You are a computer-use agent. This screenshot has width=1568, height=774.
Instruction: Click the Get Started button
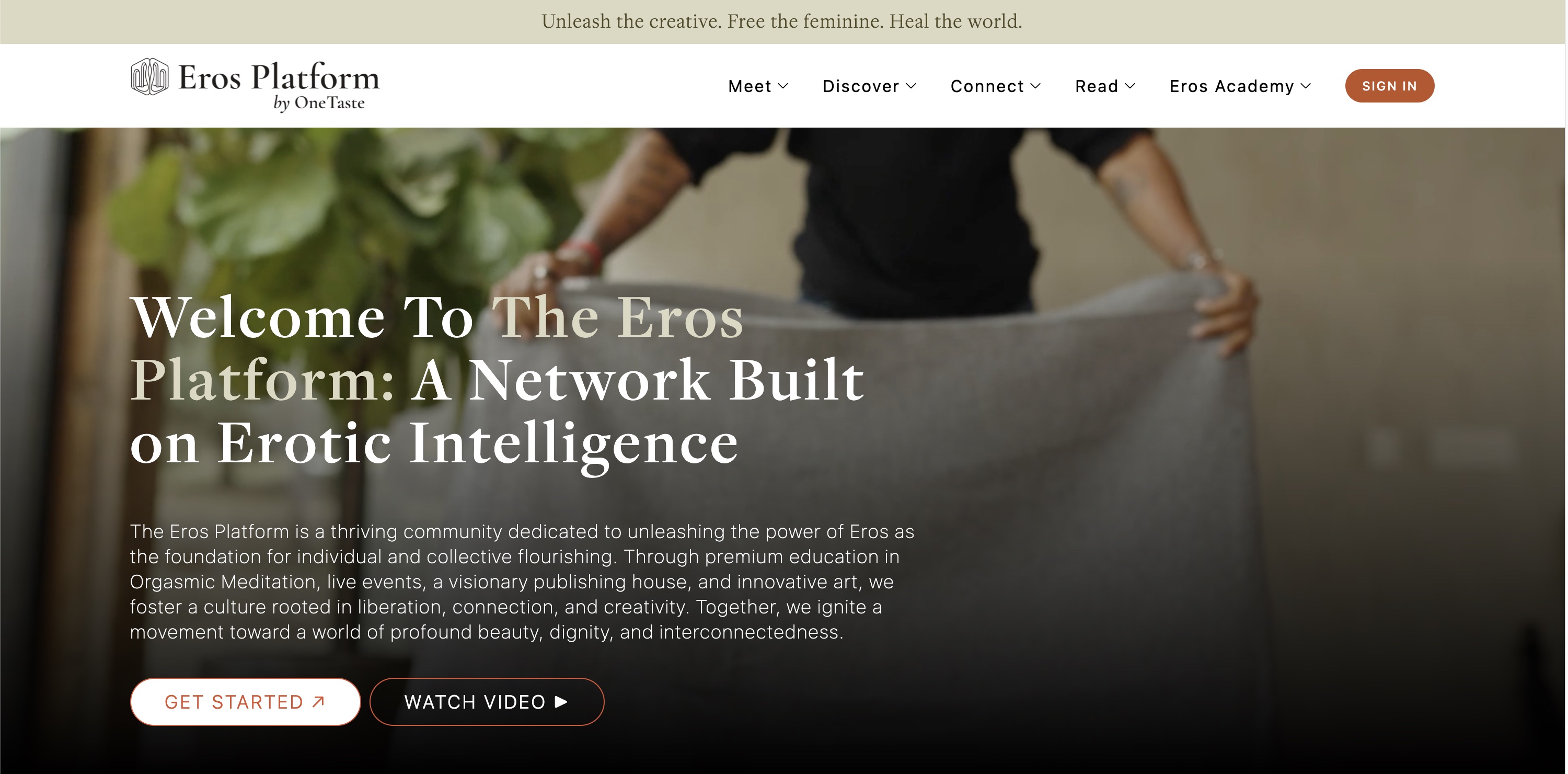(245, 701)
